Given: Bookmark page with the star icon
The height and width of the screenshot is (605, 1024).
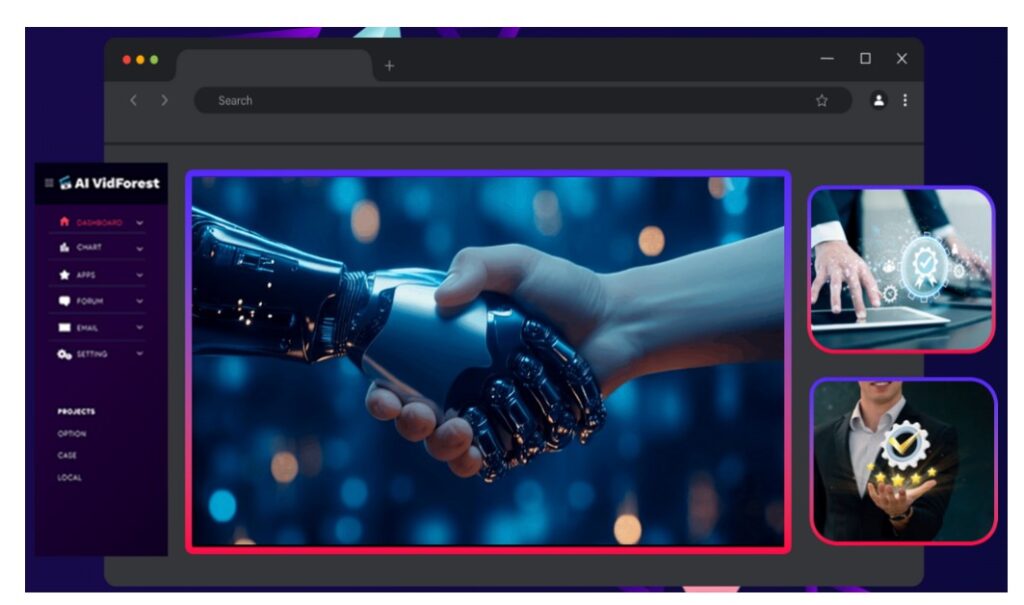Looking at the screenshot, I should (822, 101).
